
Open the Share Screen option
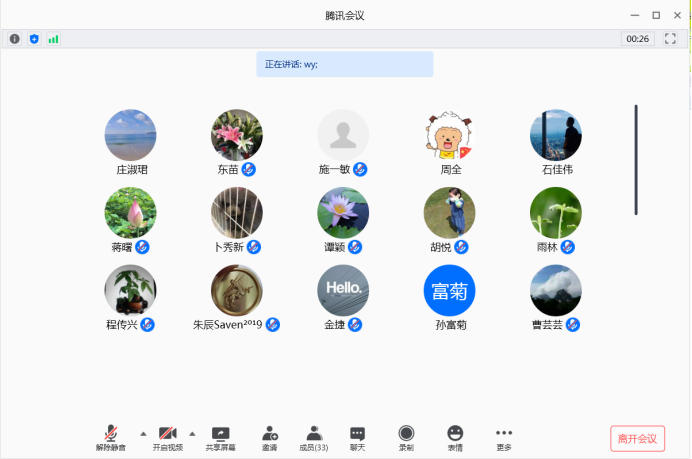pos(221,438)
